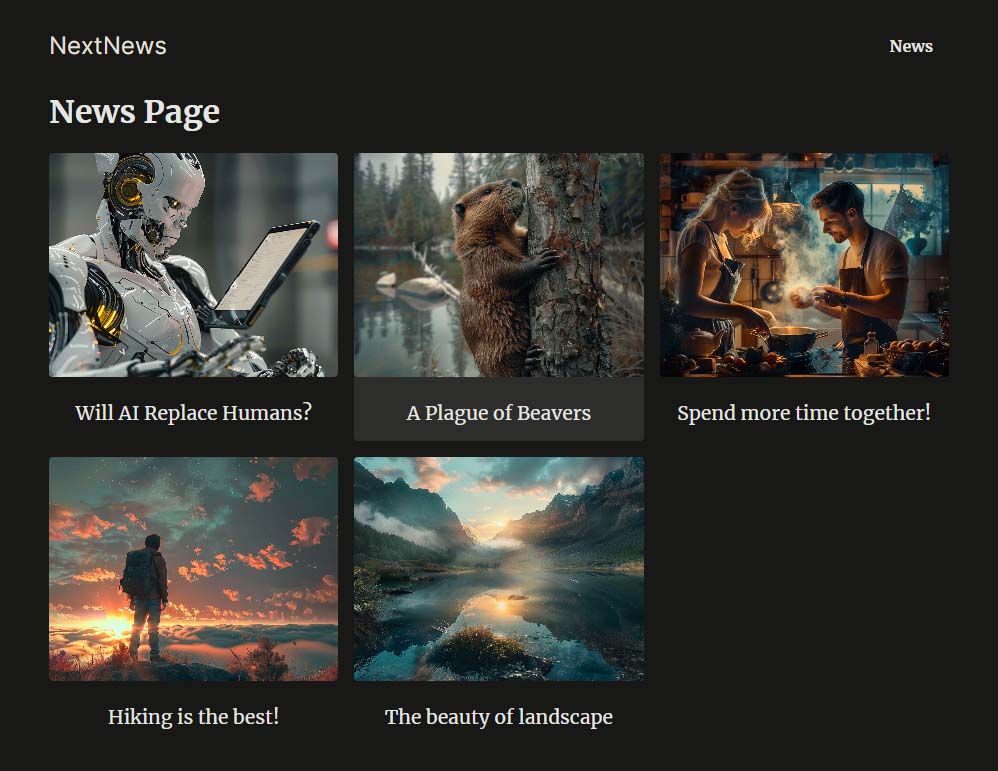This screenshot has width=998, height=771.
Task: Click the NextNews logo
Action: (x=108, y=46)
